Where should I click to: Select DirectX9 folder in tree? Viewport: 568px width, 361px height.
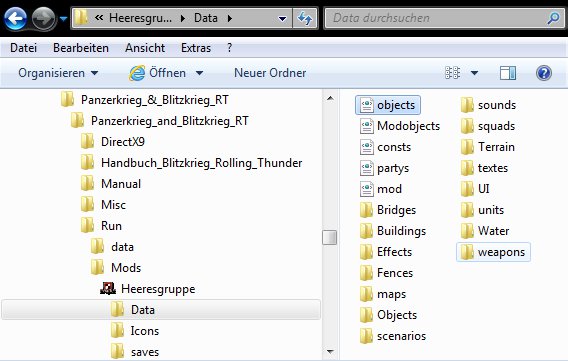[x=123, y=142]
